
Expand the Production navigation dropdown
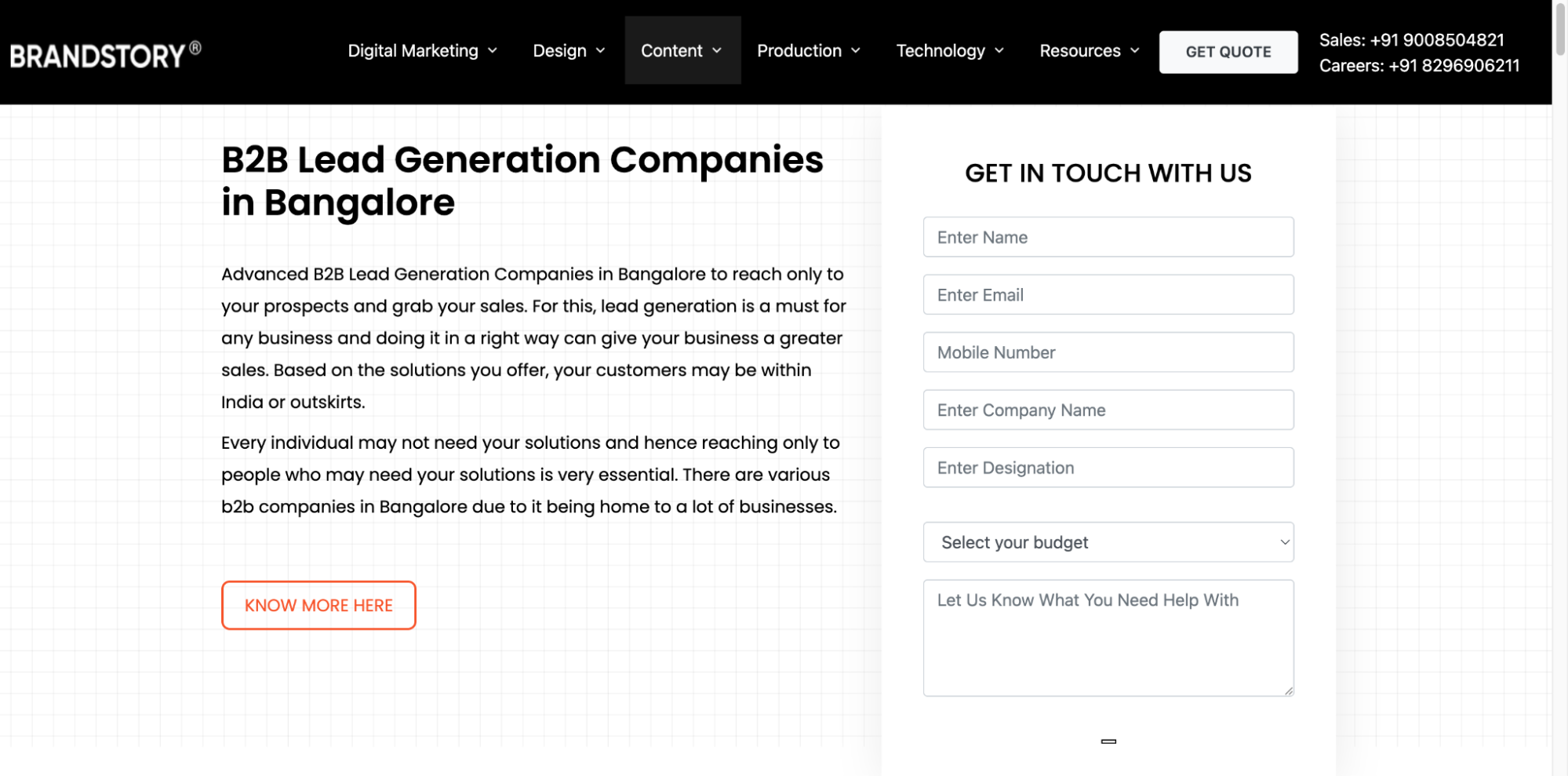pyautogui.click(x=854, y=50)
